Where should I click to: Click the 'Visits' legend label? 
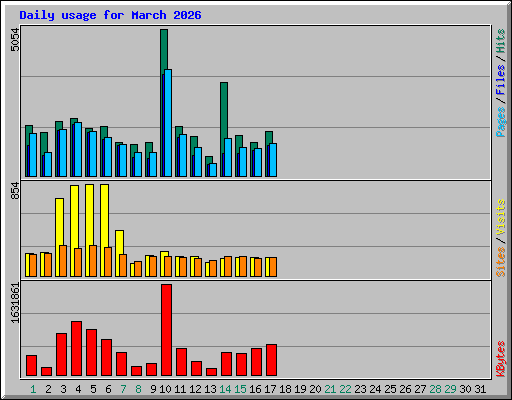pyautogui.click(x=500, y=217)
